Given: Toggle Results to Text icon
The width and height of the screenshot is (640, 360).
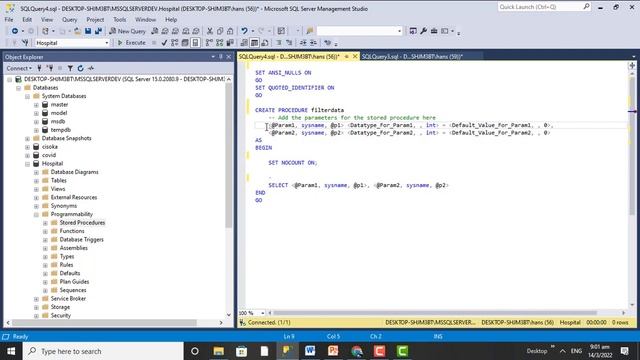Looking at the screenshot, I should 244,42.
